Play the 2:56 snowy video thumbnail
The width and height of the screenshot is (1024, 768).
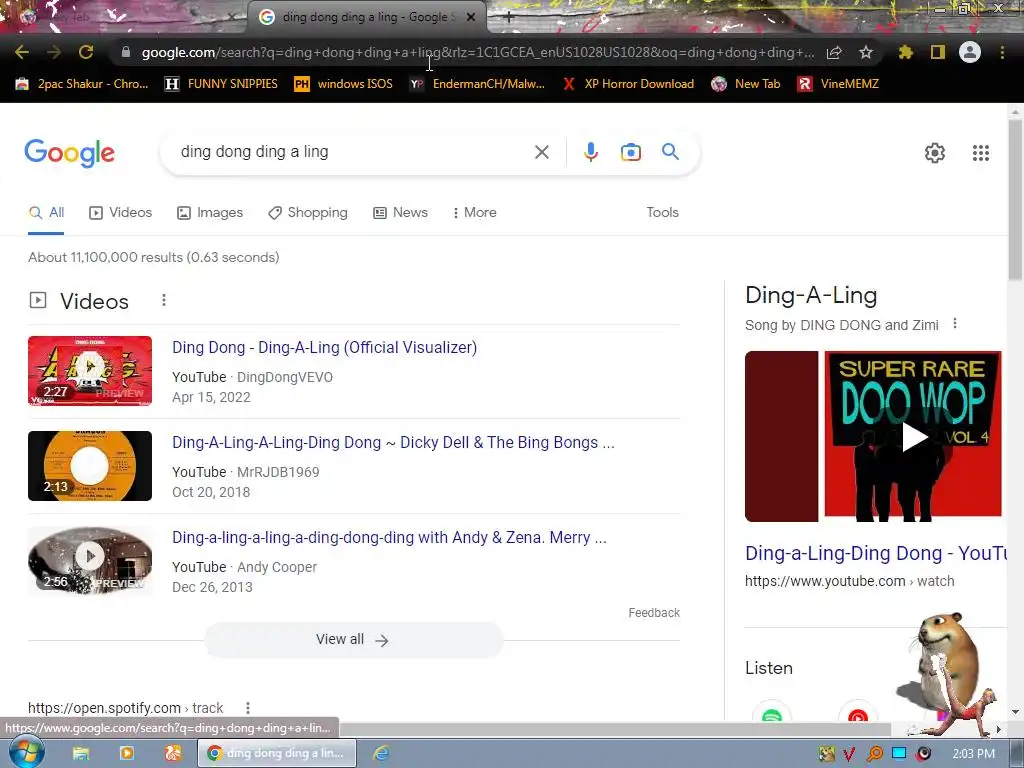(x=90, y=560)
